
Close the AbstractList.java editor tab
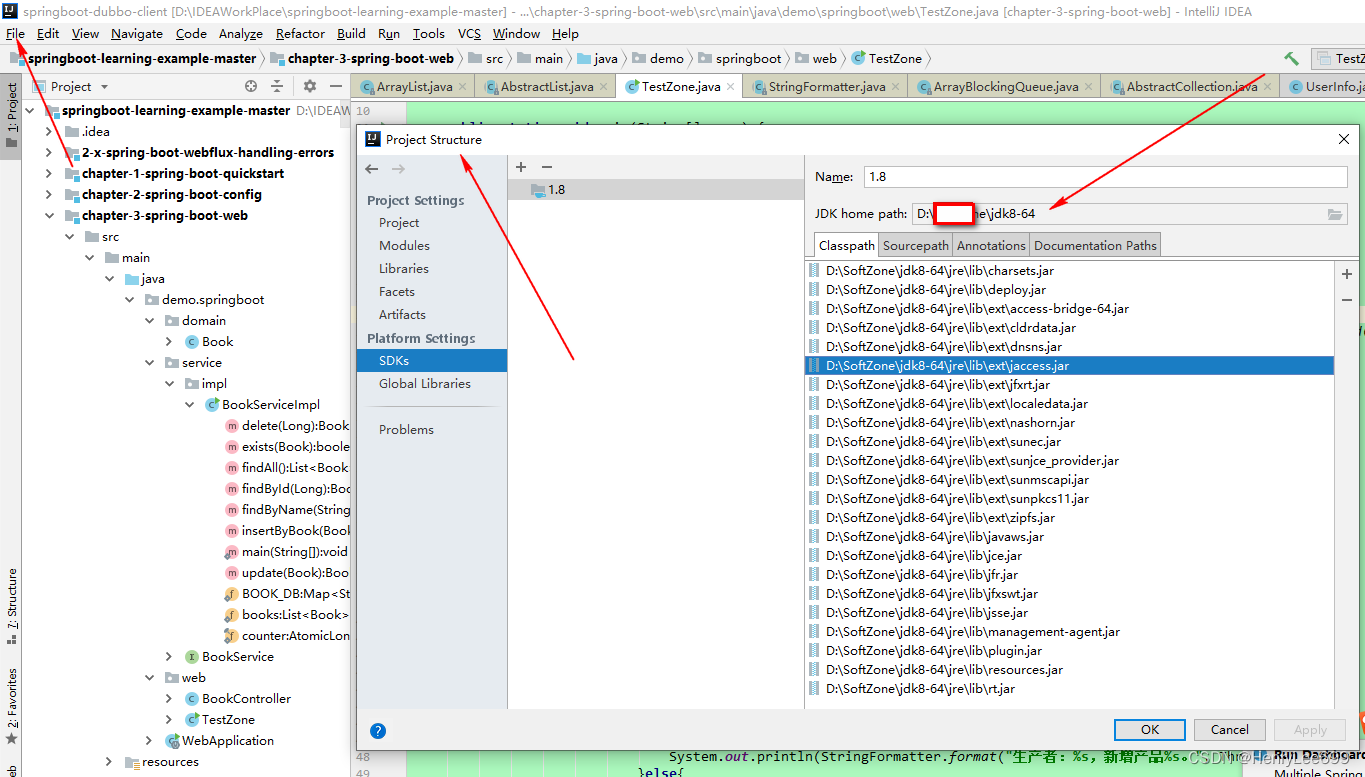point(604,87)
